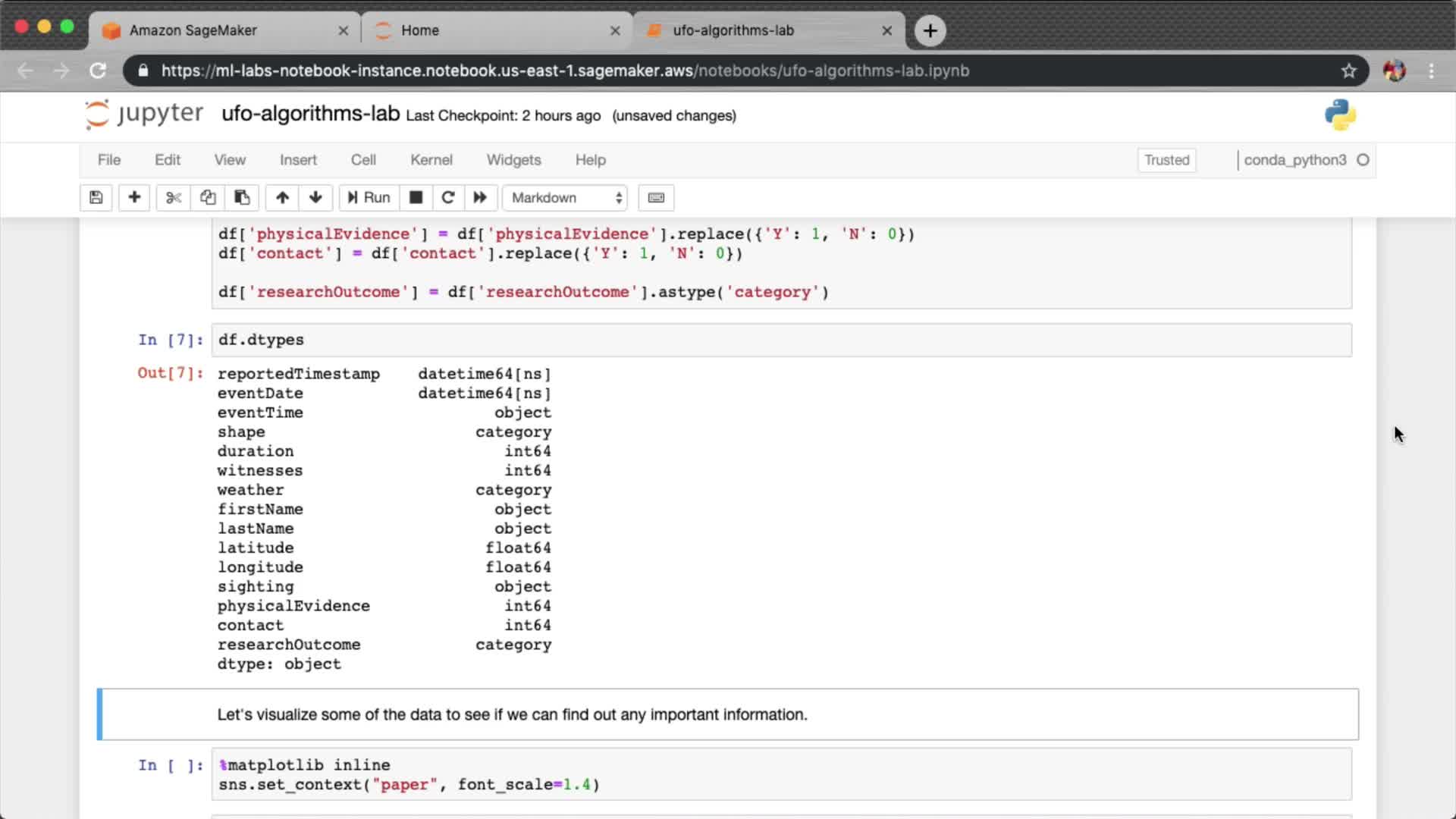Toggle the Trusted notebook button
Viewport: 1456px width, 819px height.
coord(1166,160)
